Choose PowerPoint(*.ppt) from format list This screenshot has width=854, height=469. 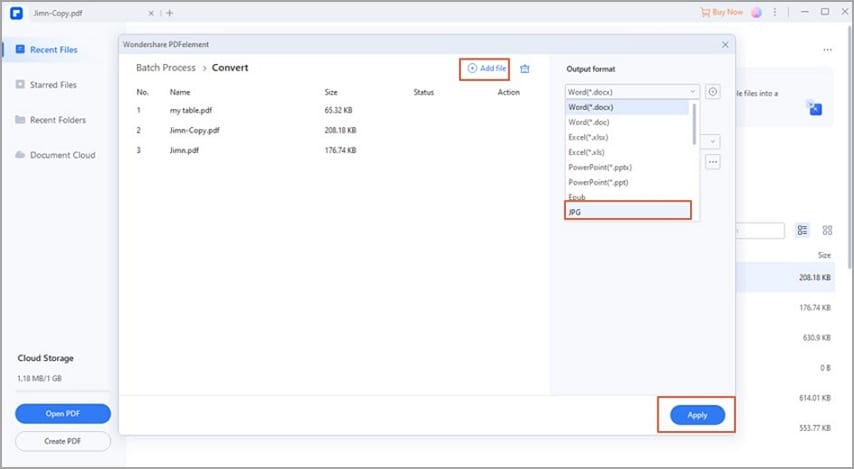click(627, 182)
